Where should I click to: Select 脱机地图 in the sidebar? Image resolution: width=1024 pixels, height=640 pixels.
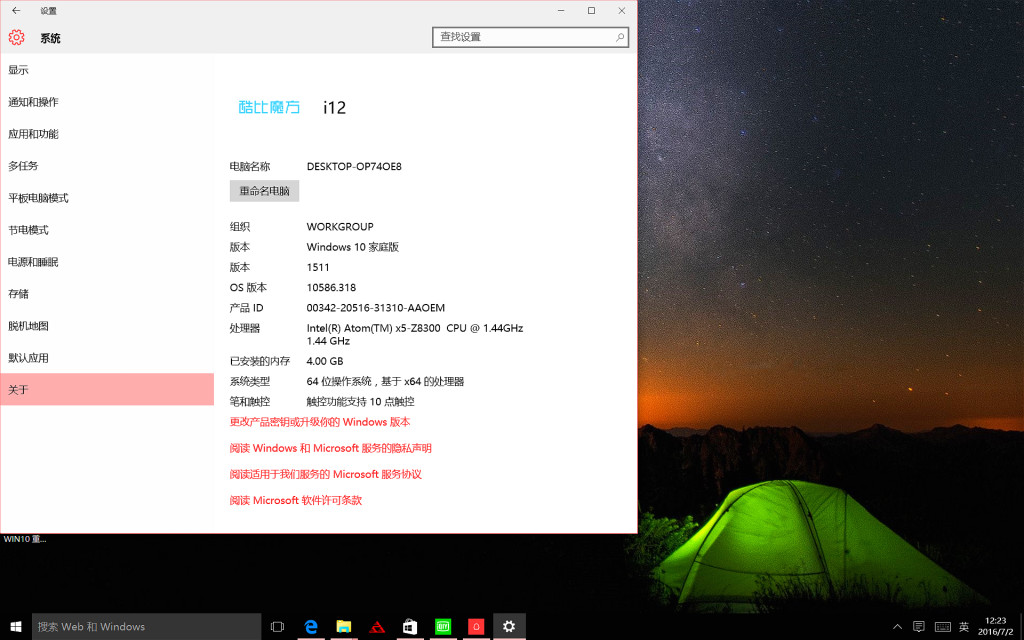tap(107, 326)
